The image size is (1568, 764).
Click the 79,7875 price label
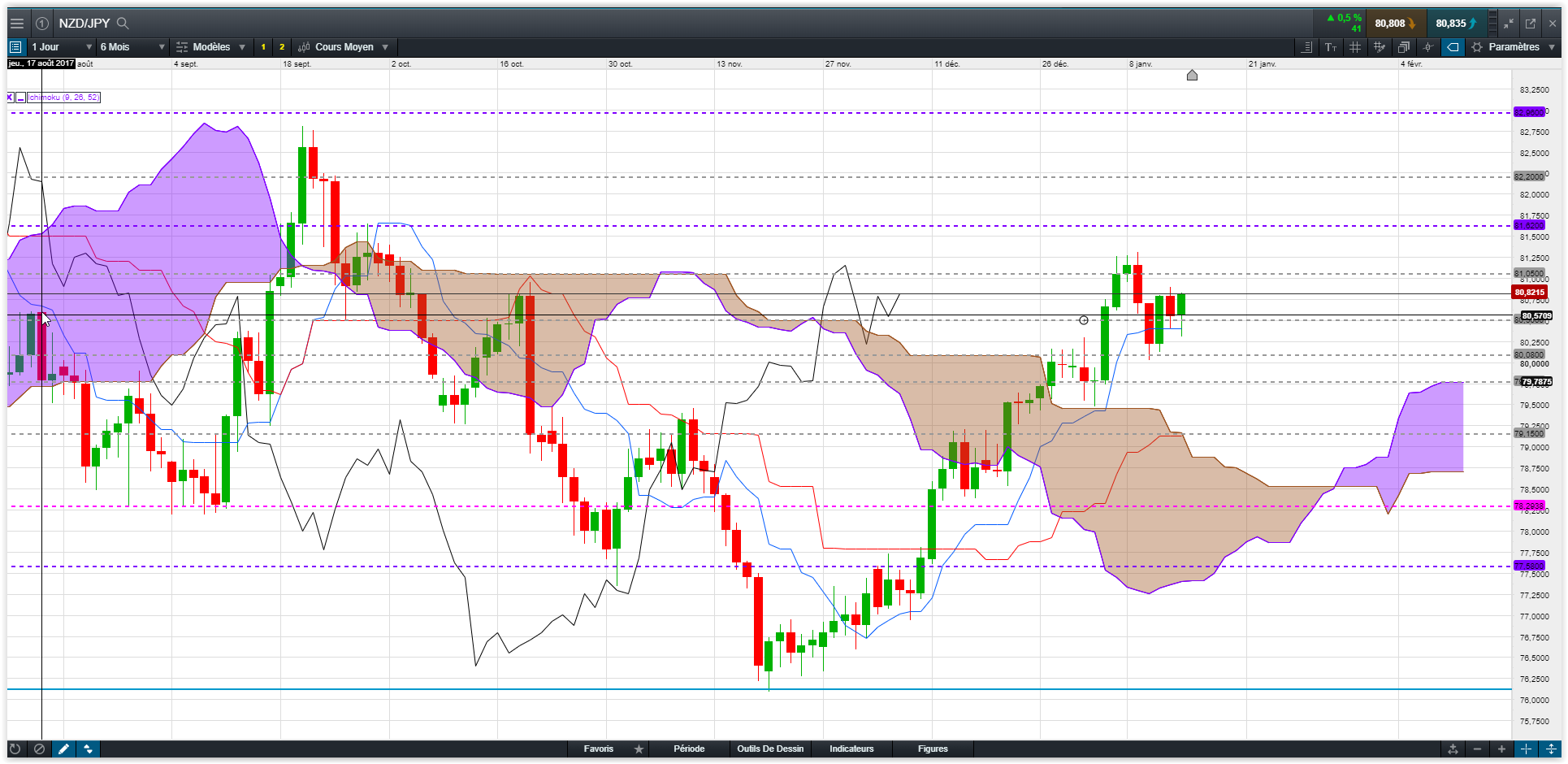1536,381
